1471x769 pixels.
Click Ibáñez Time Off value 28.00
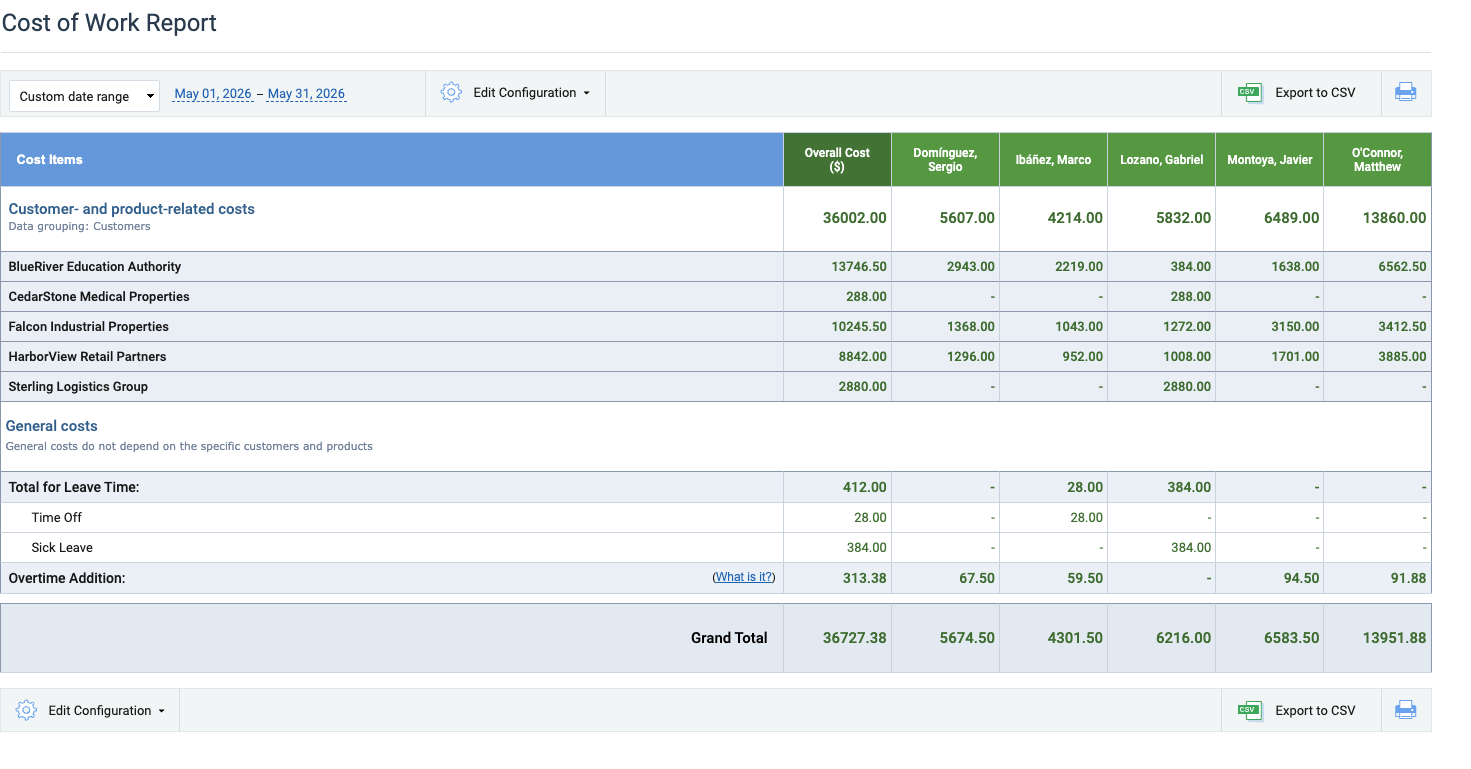click(x=1086, y=517)
